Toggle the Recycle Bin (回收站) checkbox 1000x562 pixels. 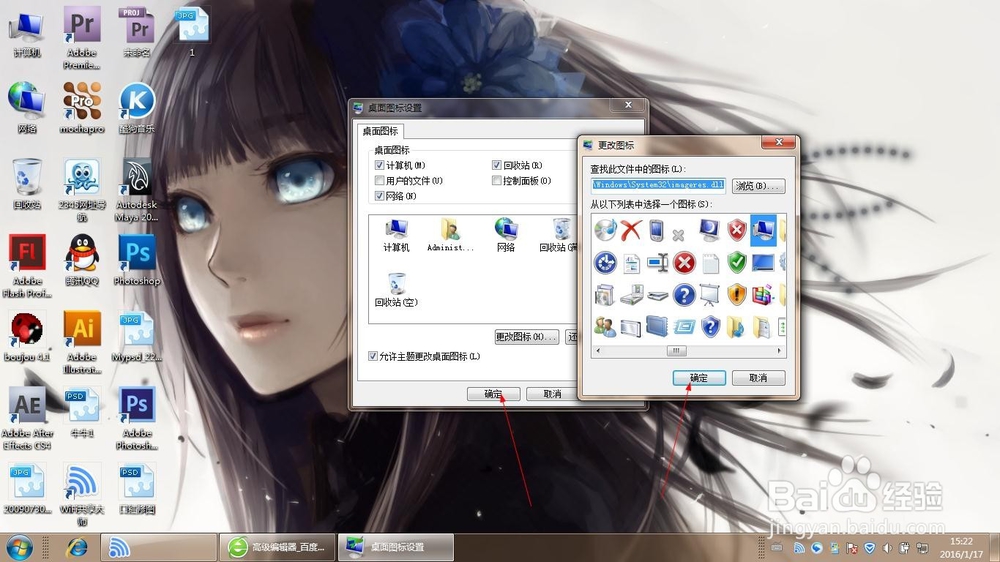pyautogui.click(x=496, y=165)
